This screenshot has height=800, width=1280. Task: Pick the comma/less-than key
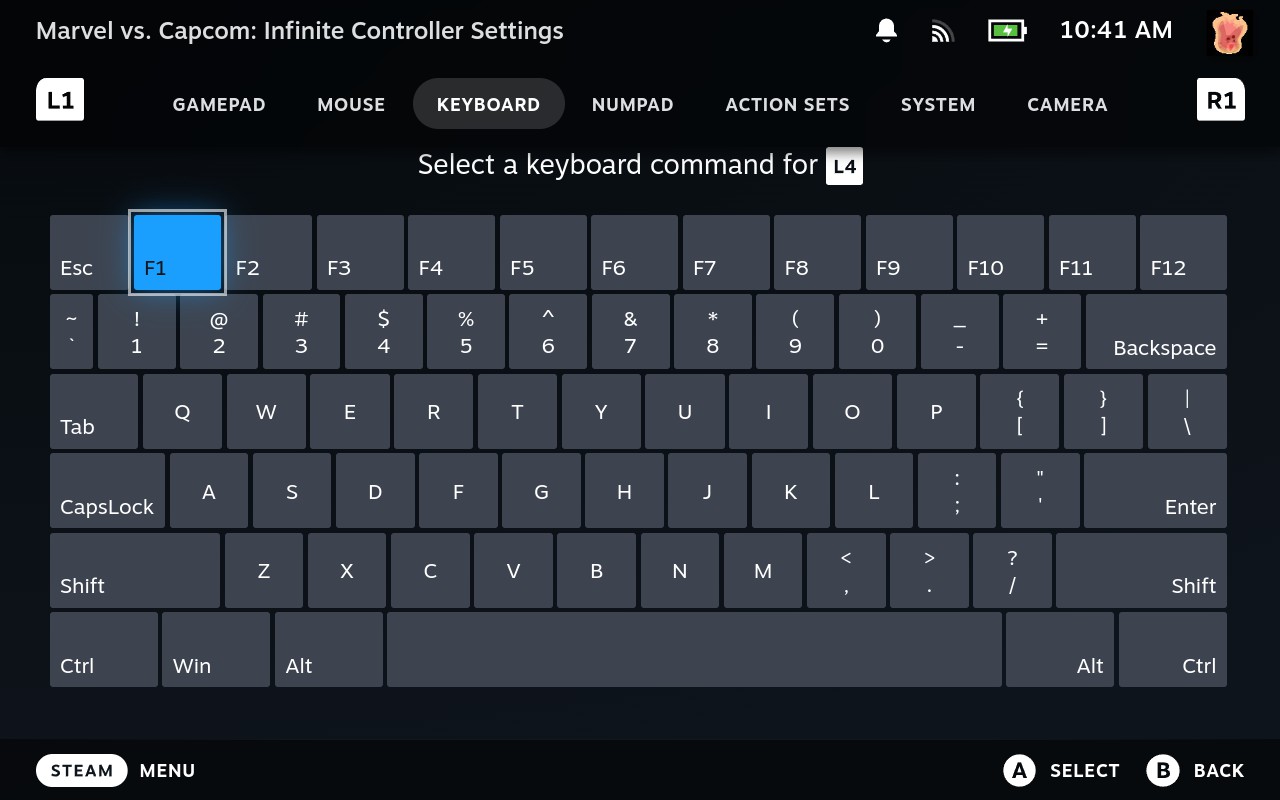(x=846, y=570)
